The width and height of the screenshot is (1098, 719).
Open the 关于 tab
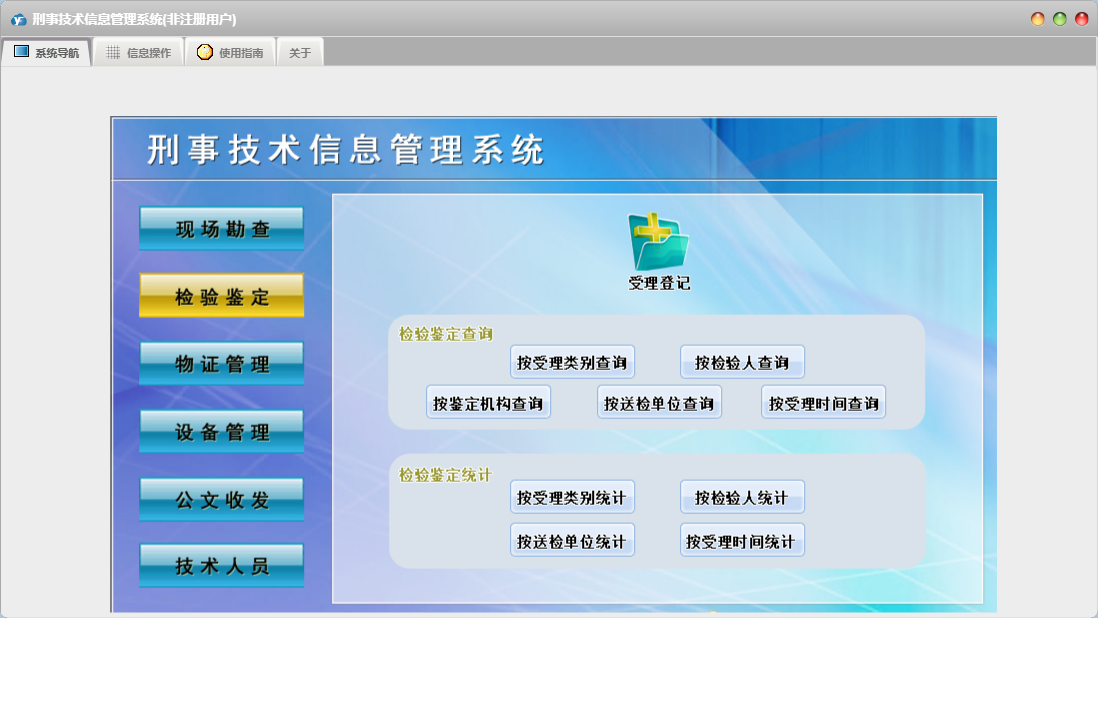coord(300,53)
